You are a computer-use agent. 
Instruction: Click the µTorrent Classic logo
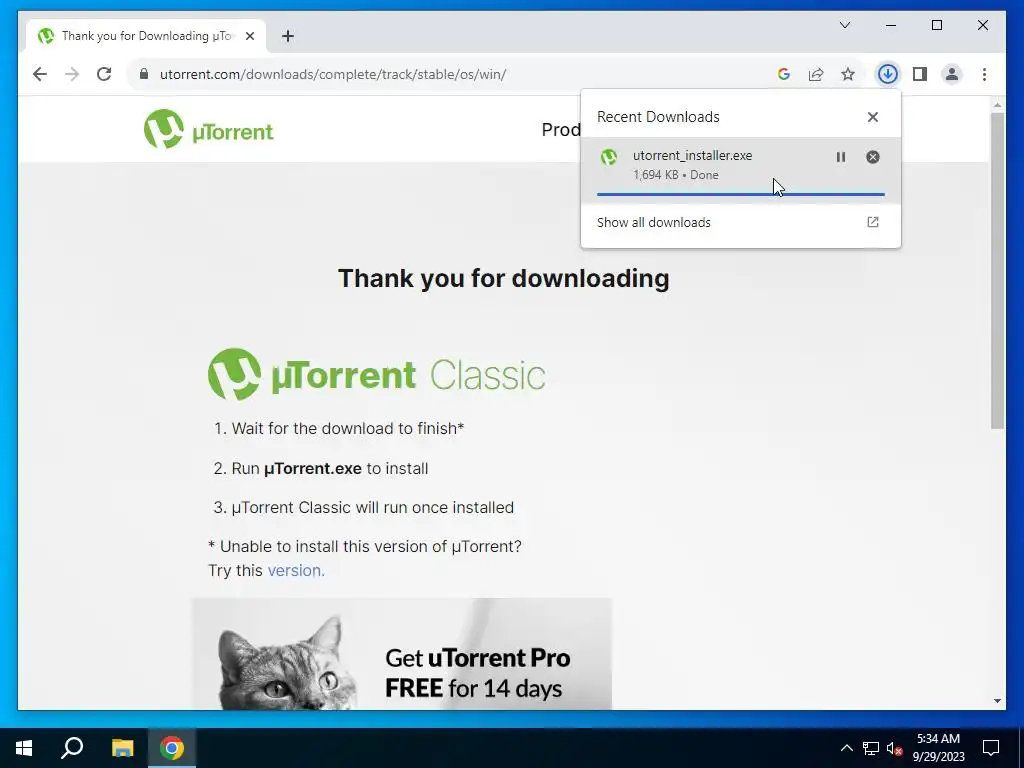(x=376, y=374)
